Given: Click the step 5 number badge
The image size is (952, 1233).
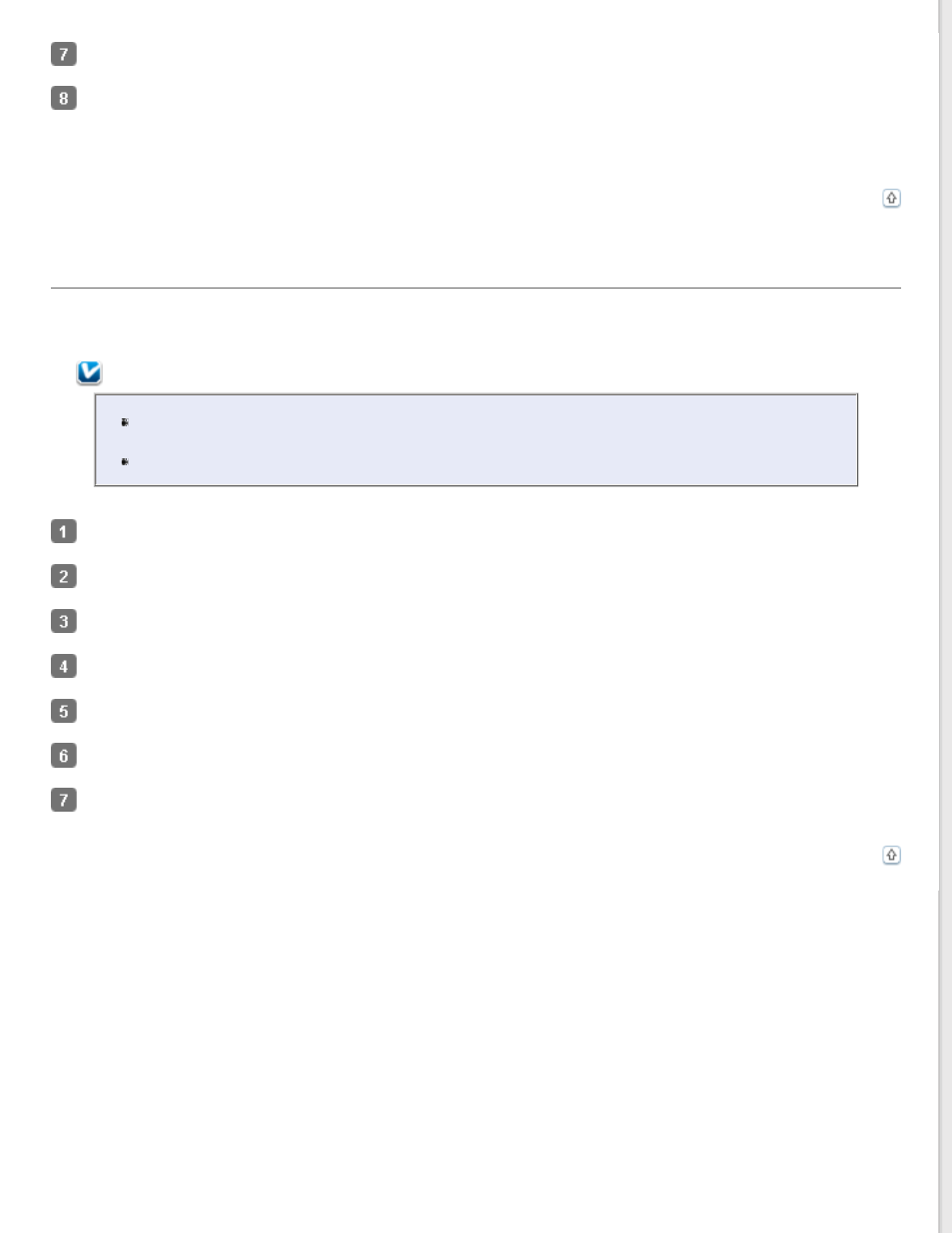Looking at the screenshot, I should (x=63, y=711).
